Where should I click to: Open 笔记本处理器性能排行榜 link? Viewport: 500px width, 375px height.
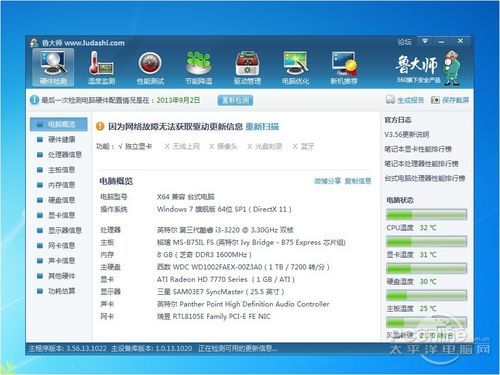pos(421,164)
